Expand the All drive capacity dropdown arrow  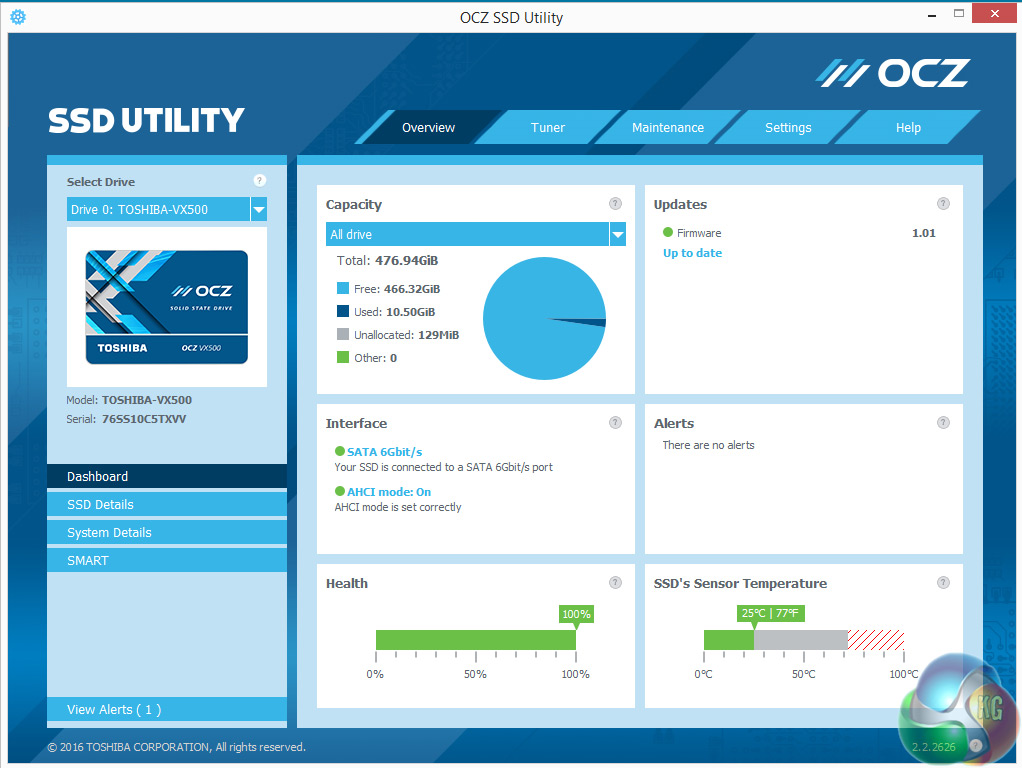pos(617,234)
